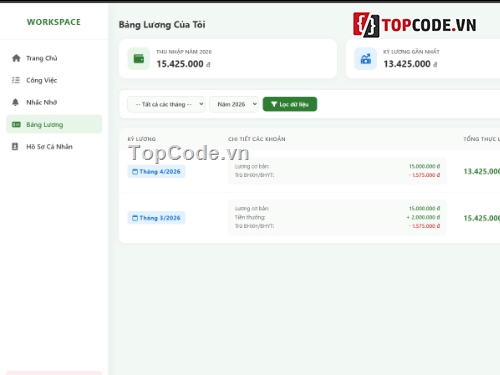Click 'Lương cơ bản' label in April row
This screenshot has height=375, width=500.
[252, 166]
